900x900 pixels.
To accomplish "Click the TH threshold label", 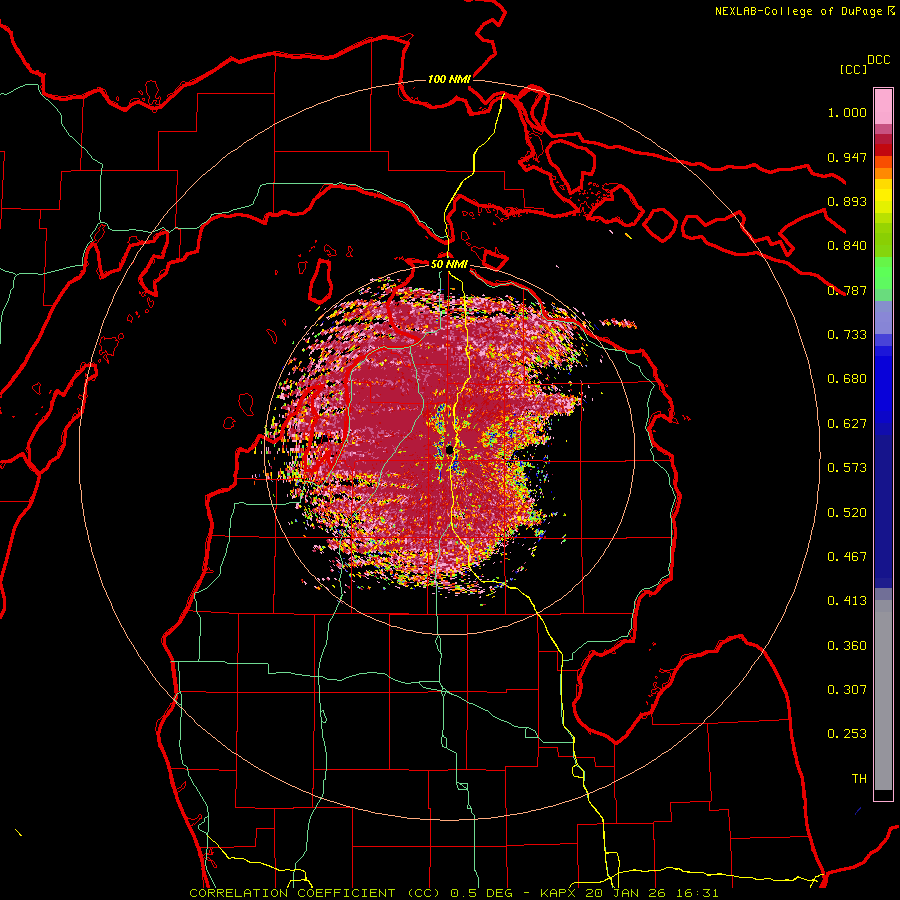I will pyautogui.click(x=859, y=779).
